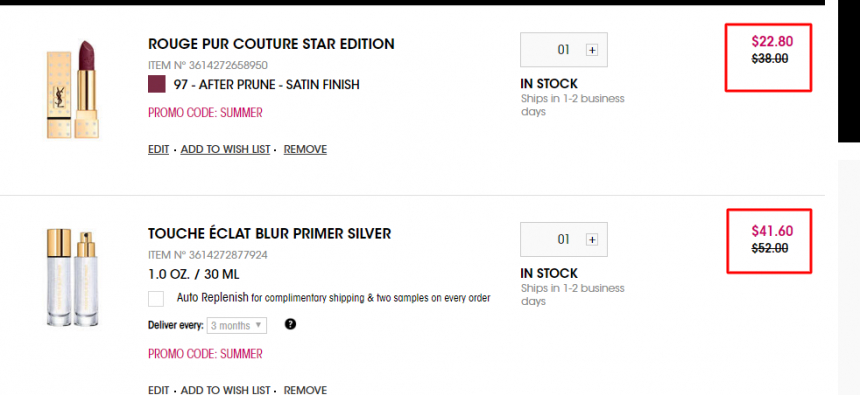This screenshot has width=860, height=395.
Task: Enable the Auto Replenish checkbox
Action: point(156,299)
